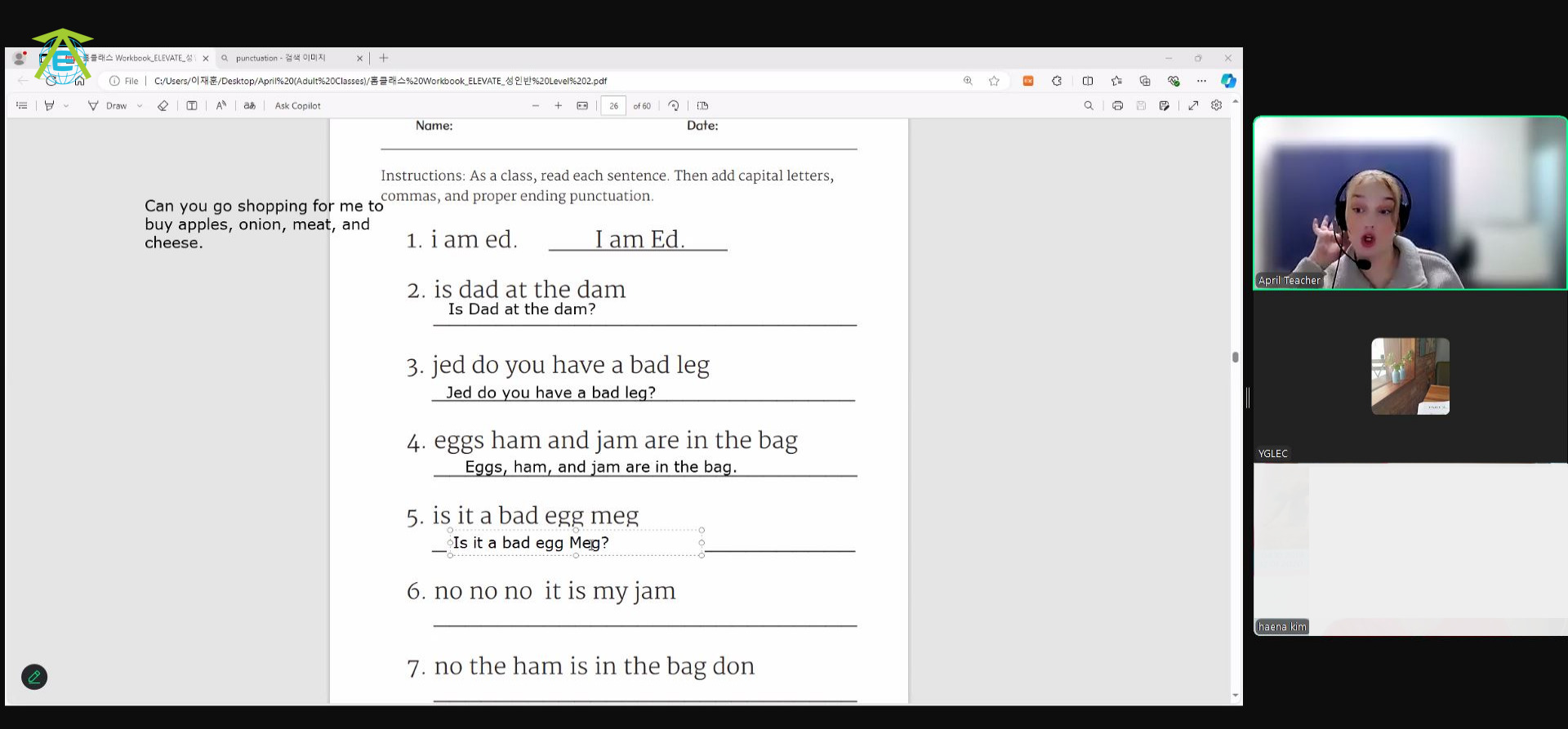Click the Print PDF icon
The width and height of the screenshot is (1568, 729).
[1117, 105]
